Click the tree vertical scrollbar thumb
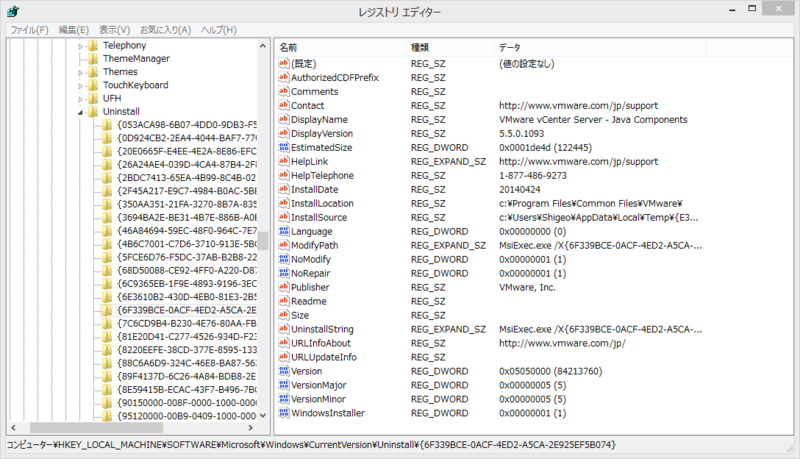800x459 pixels. point(263,241)
